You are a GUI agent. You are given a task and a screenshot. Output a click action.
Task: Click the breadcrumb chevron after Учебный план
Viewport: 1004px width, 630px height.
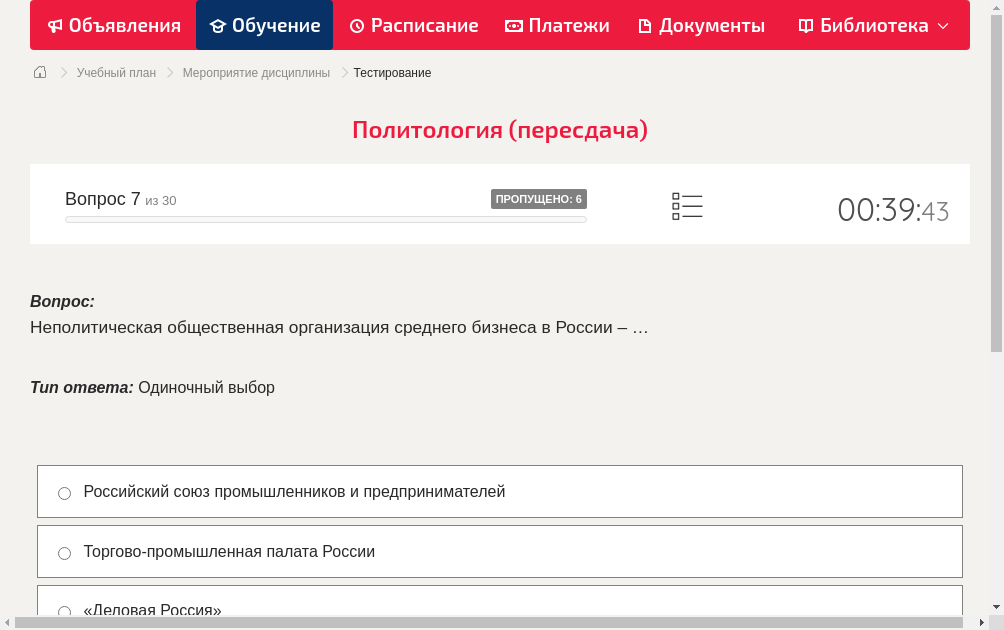pyautogui.click(x=170, y=72)
